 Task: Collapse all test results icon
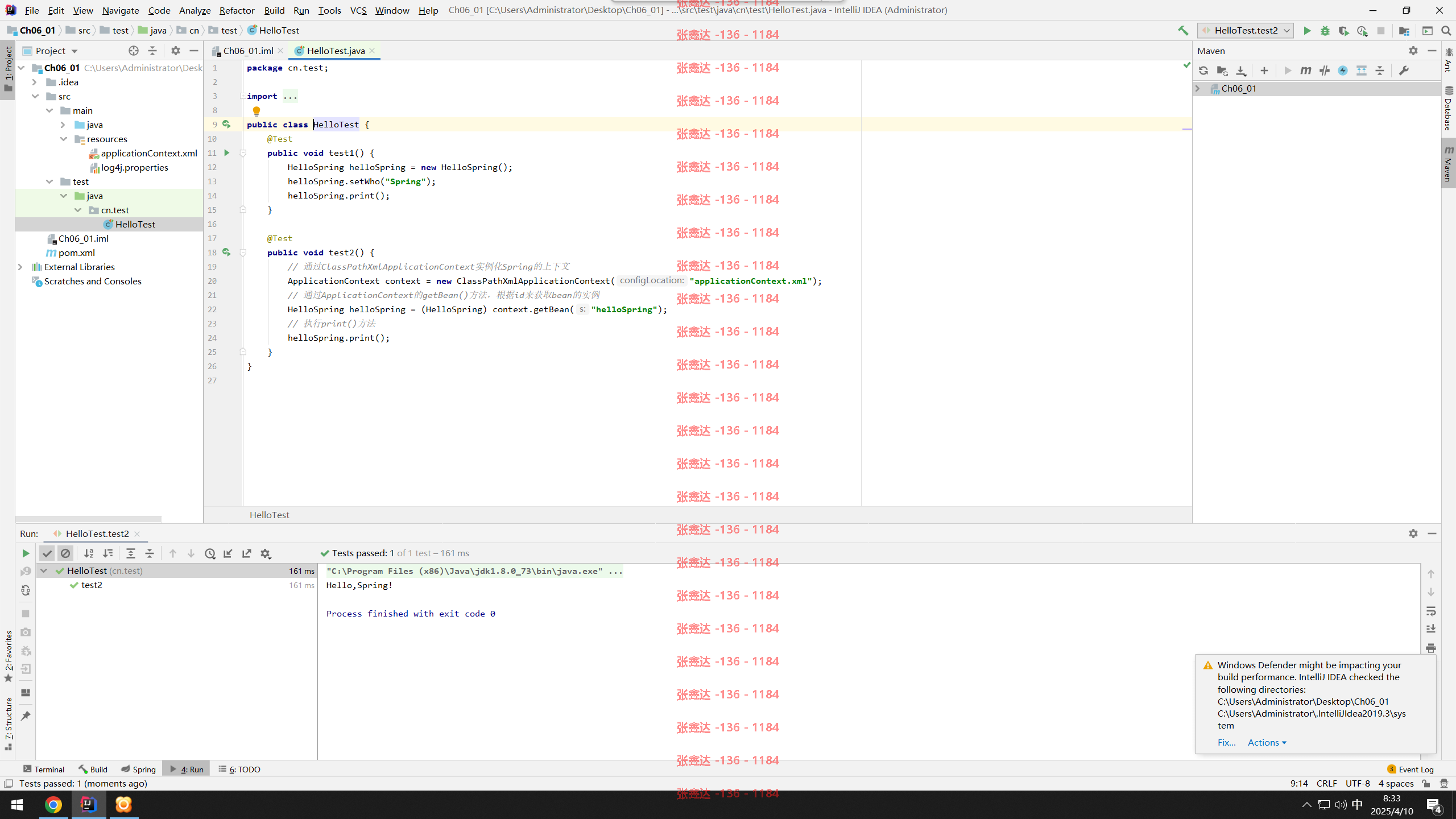[x=150, y=553]
